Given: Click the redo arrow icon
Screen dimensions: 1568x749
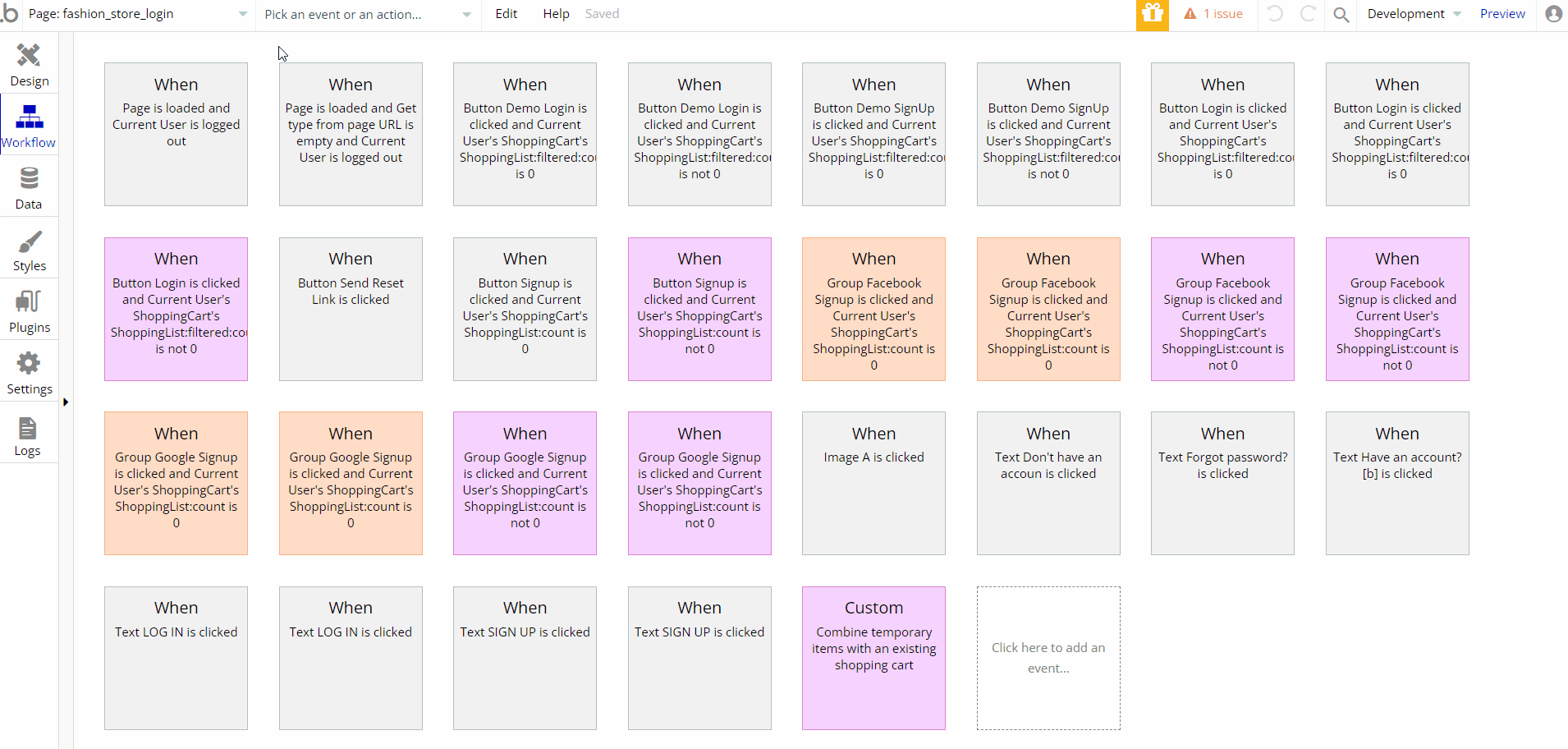Looking at the screenshot, I should coord(1308,14).
